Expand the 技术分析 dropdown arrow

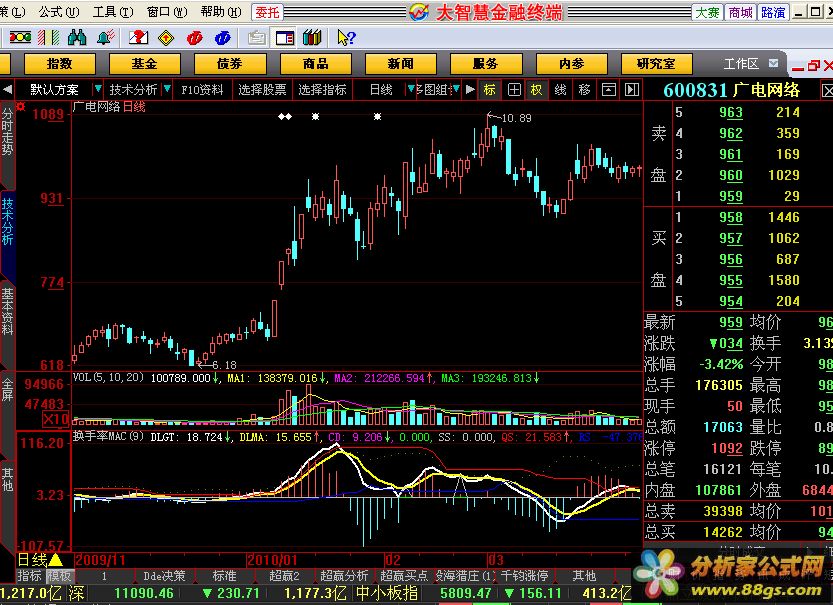coord(167,89)
